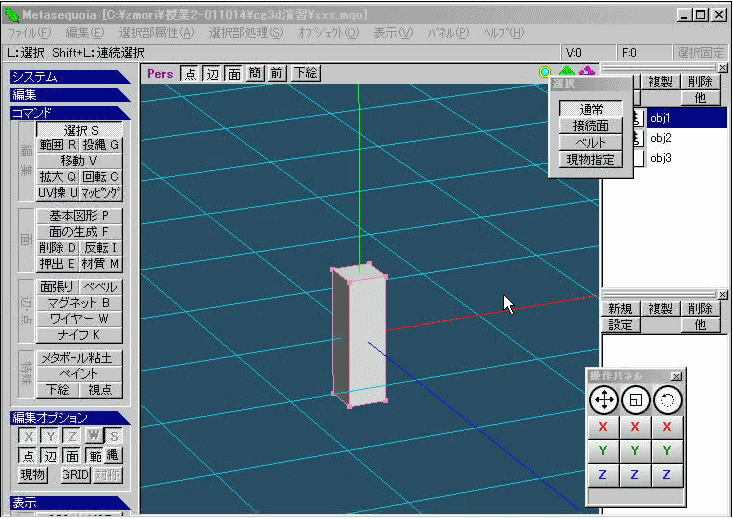Activate the マグネット B command
The width and height of the screenshot is (733, 519).
pos(79,303)
